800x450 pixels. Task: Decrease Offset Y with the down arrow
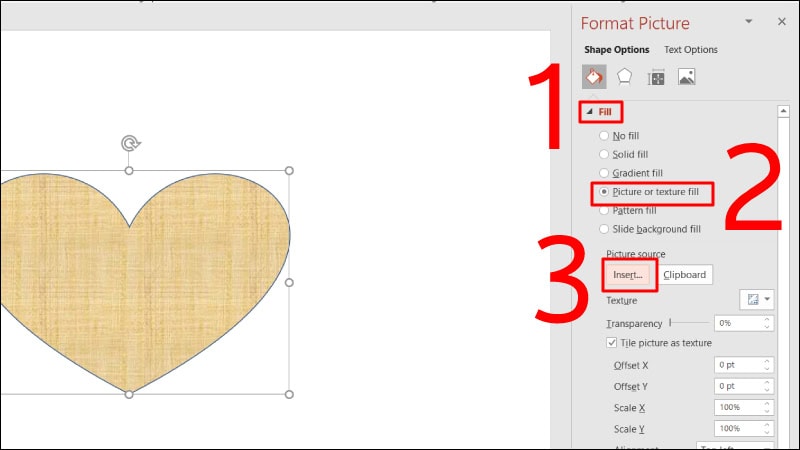pos(767,390)
